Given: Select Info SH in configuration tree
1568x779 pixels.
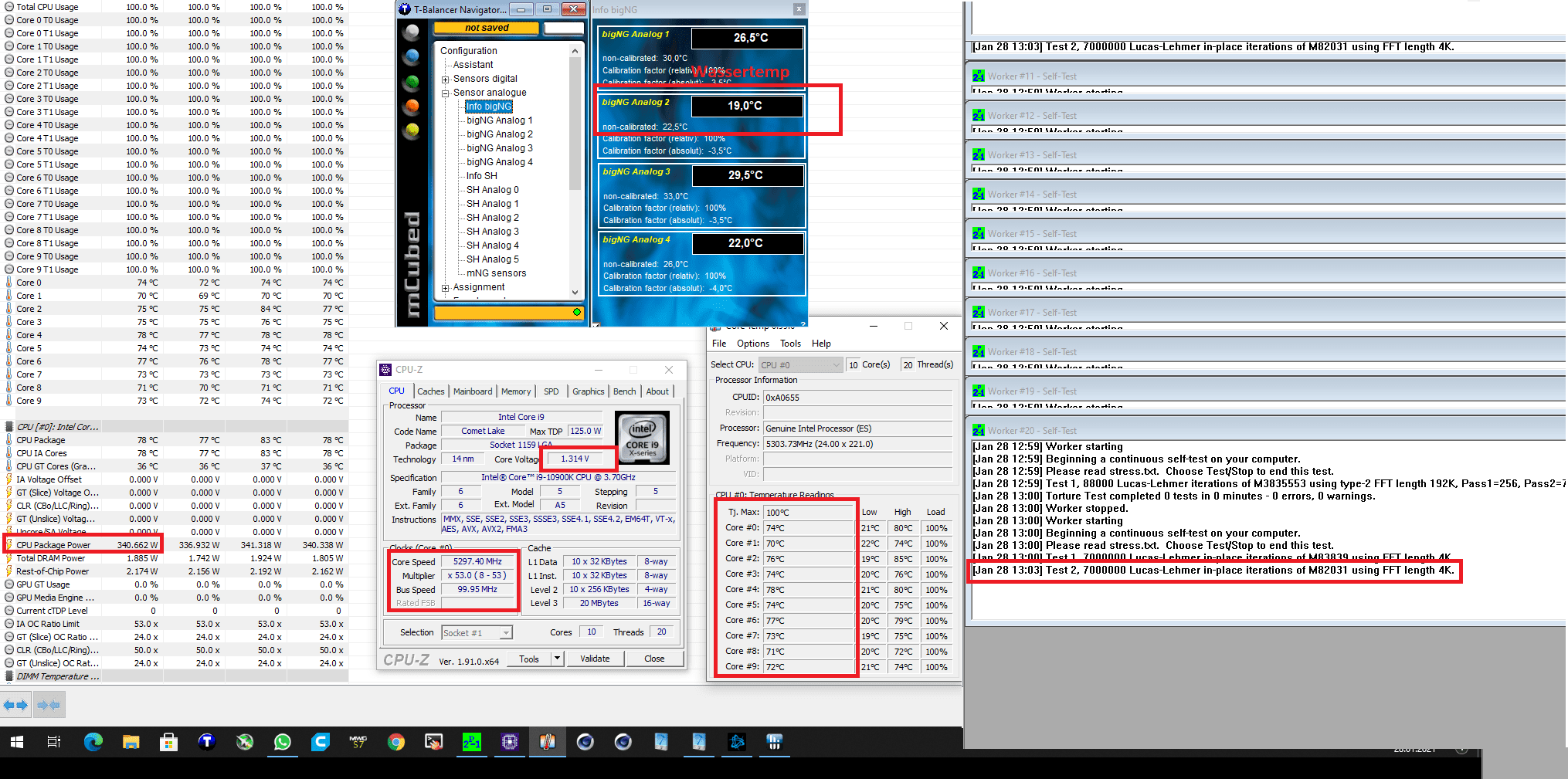Looking at the screenshot, I should click(x=481, y=176).
